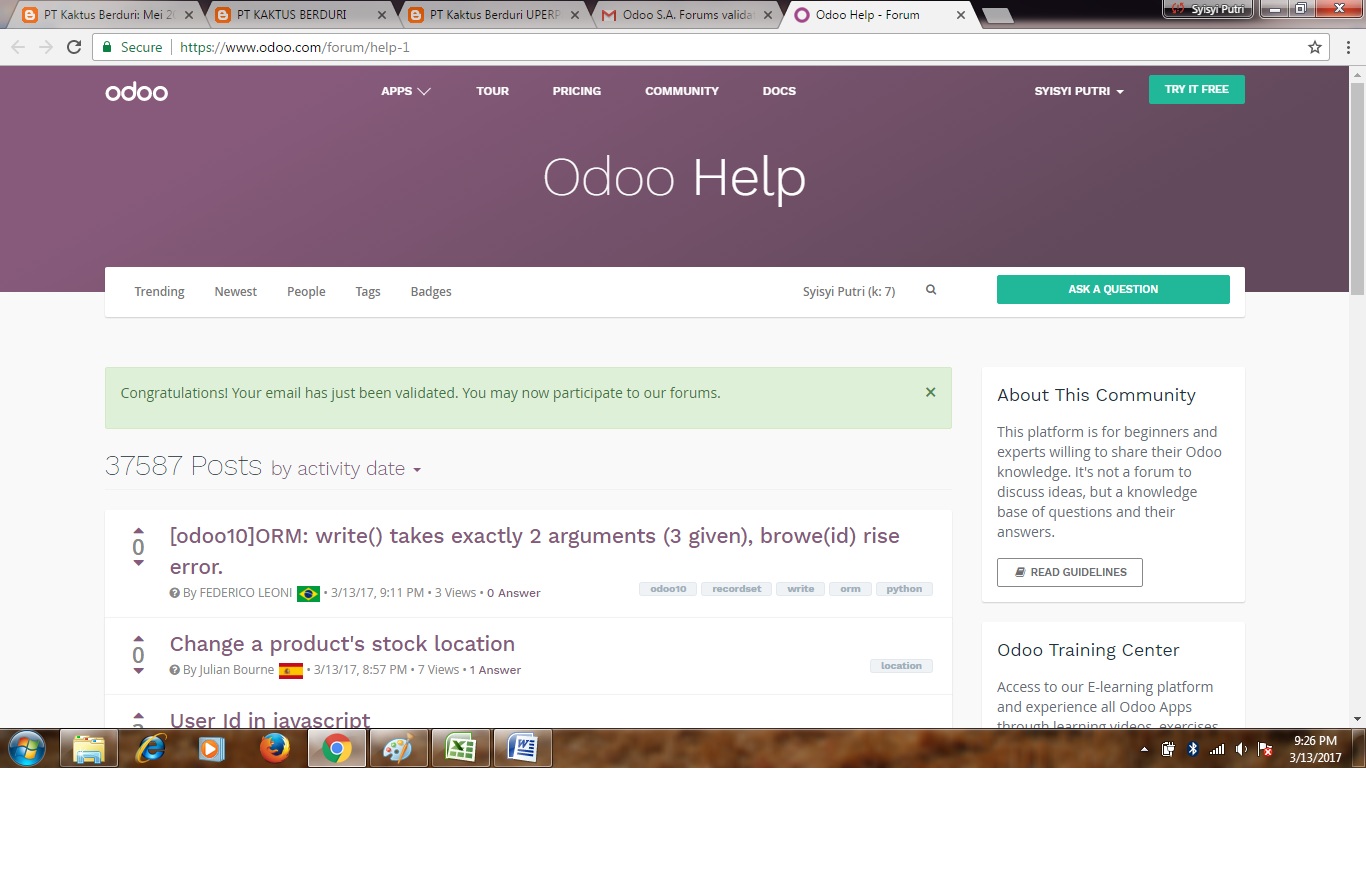1366x880 pixels.
Task: Click the volume speaker tray icon
Action: click(1241, 749)
